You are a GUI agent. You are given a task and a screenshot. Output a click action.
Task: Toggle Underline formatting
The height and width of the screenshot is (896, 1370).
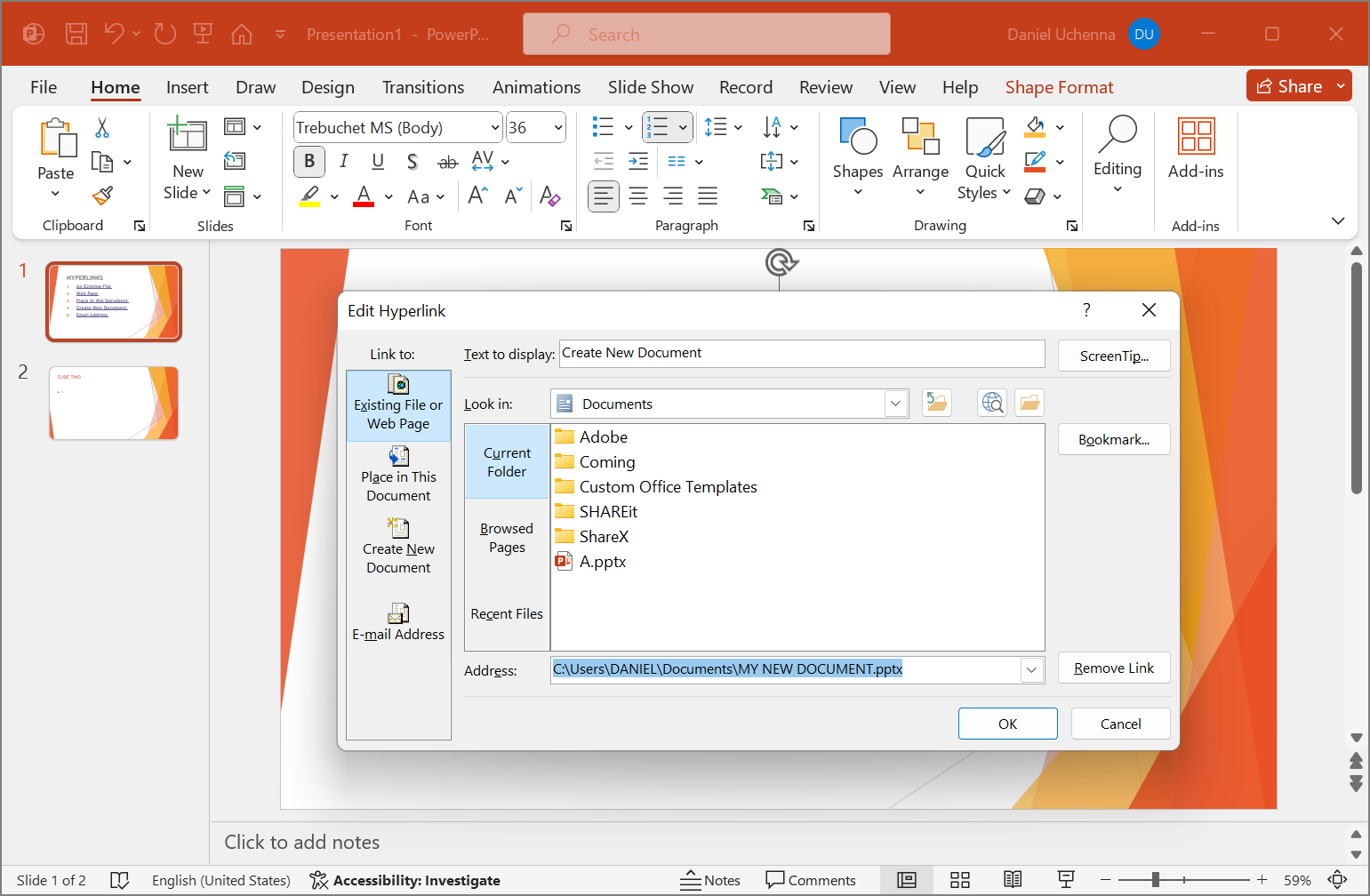[x=378, y=161]
